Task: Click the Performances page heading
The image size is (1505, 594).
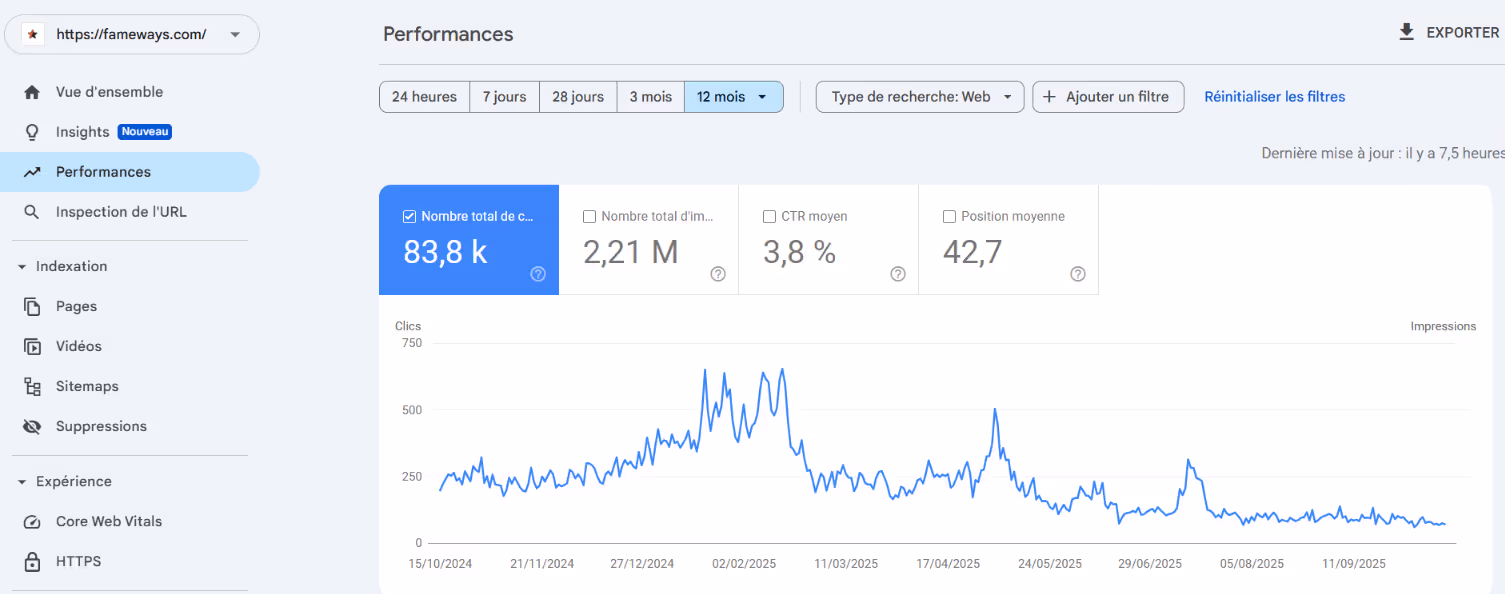Action: (448, 34)
